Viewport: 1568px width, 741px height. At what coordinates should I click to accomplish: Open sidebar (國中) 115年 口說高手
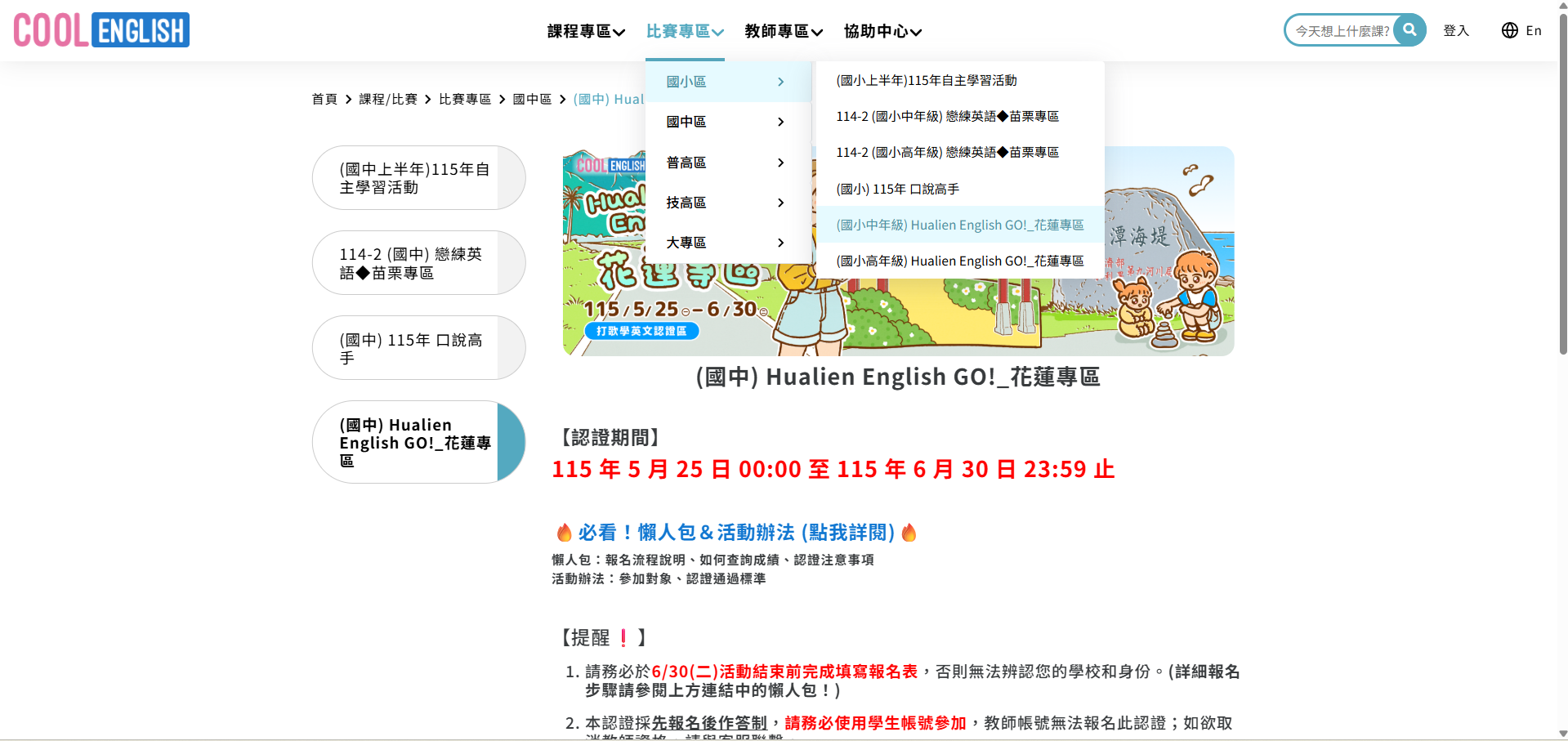(418, 348)
